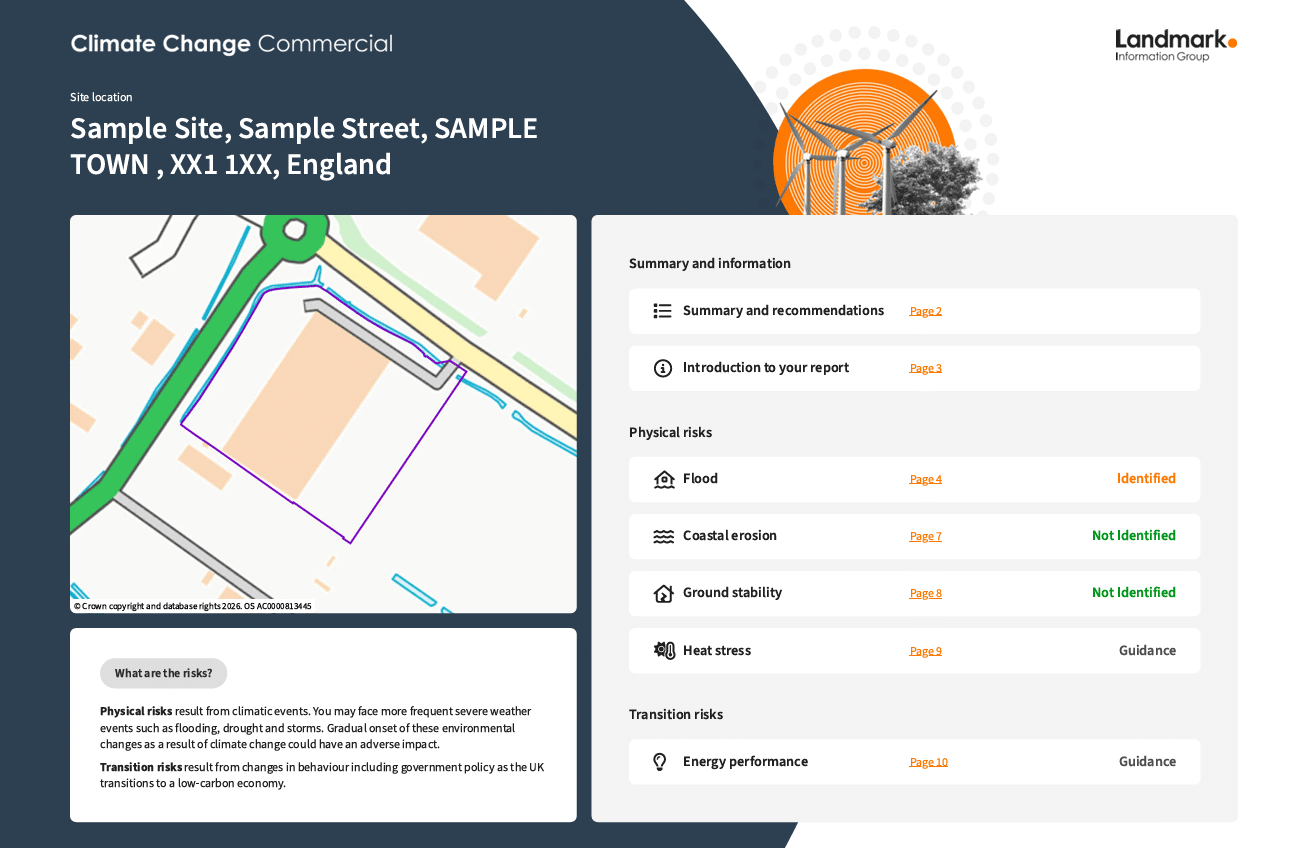Open Page 10 energy performance link
Screen dimensions: 1312x848
[x=928, y=762]
